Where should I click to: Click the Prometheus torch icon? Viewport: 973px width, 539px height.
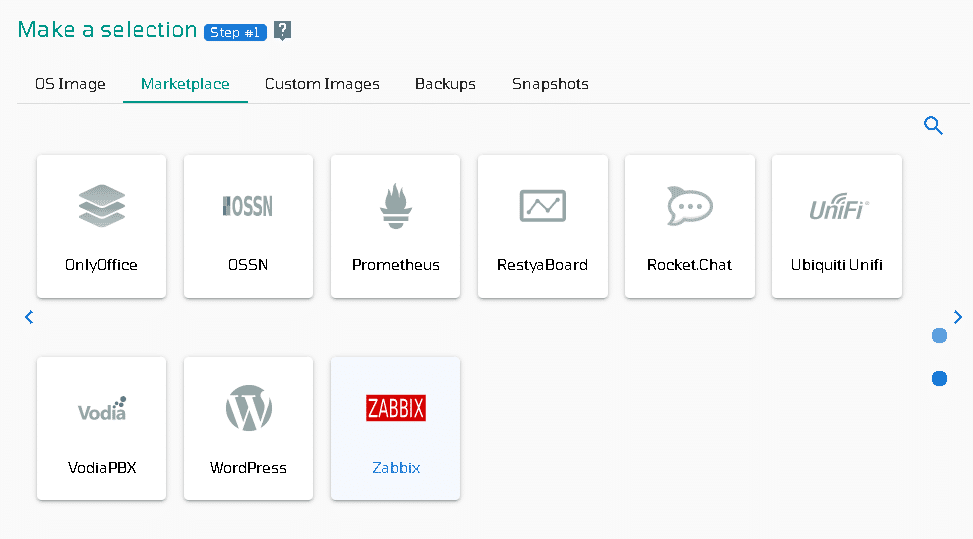coord(395,206)
